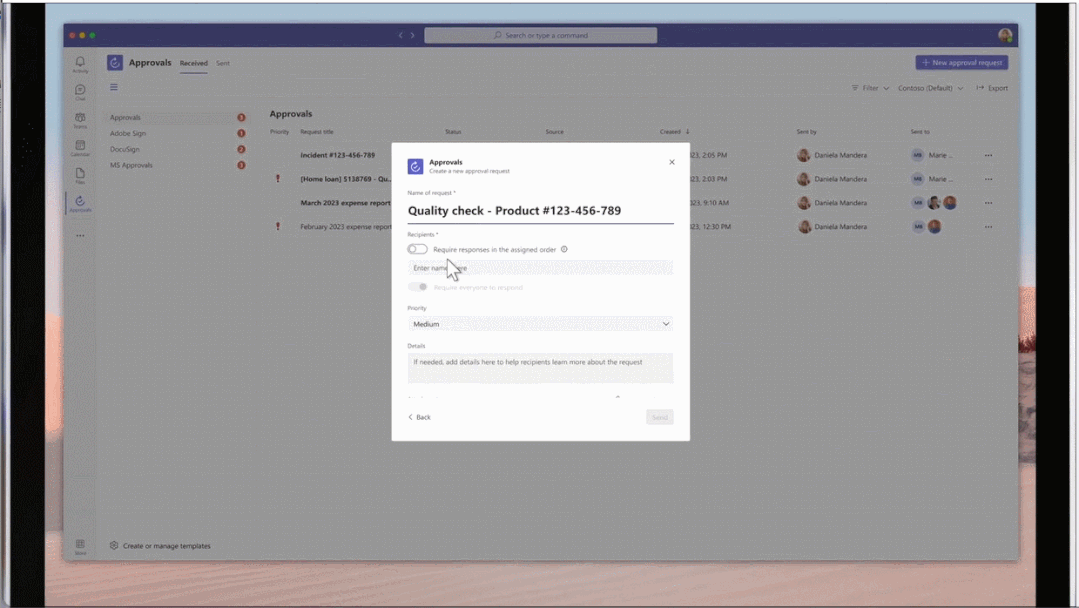Sort by the Created column arrow
Viewport: 1079px width, 608px height.
coord(687,131)
